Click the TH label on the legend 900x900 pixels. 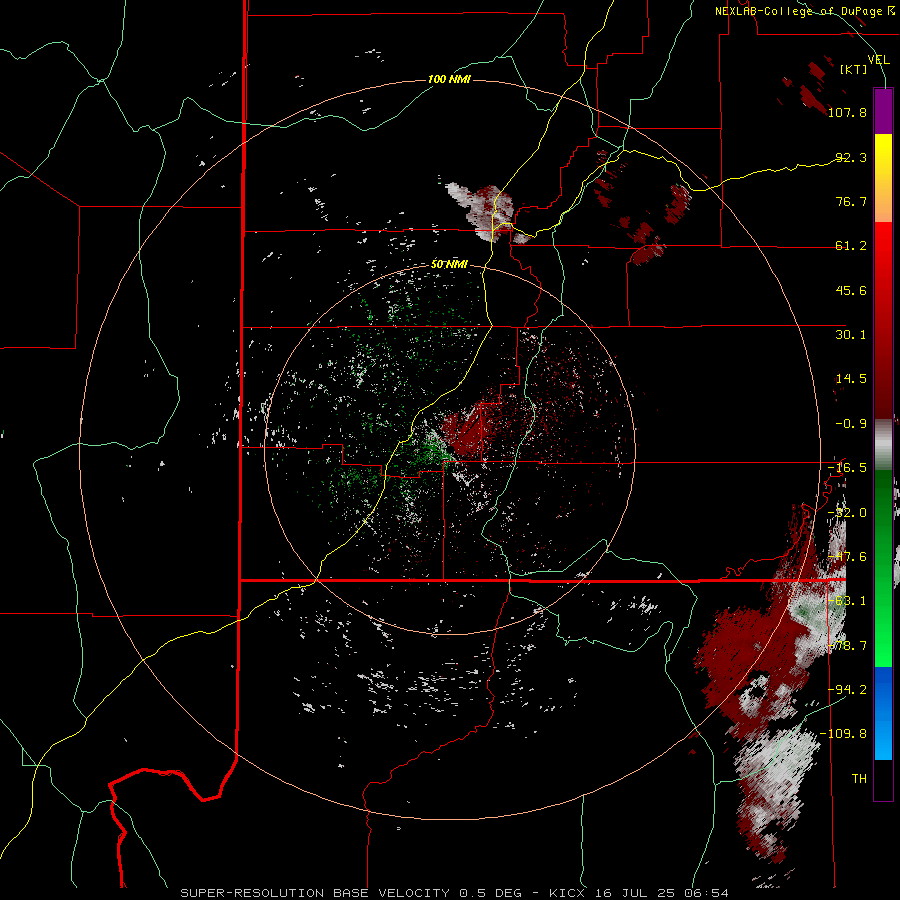(859, 779)
